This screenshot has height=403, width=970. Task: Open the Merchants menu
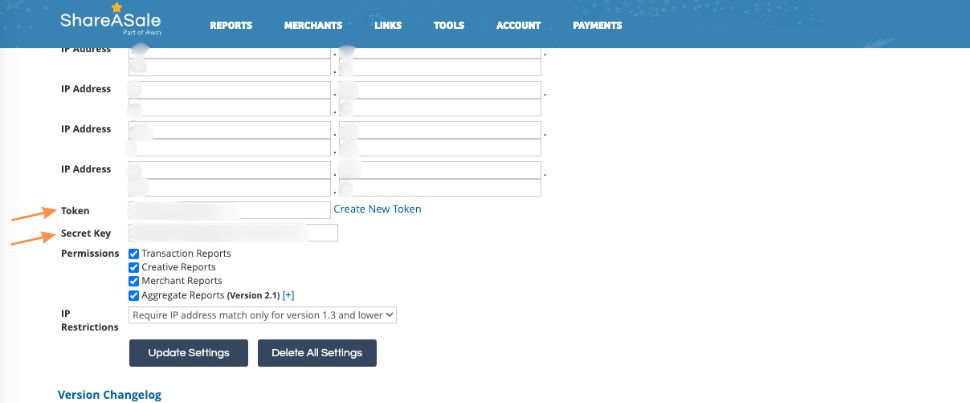pyautogui.click(x=312, y=26)
